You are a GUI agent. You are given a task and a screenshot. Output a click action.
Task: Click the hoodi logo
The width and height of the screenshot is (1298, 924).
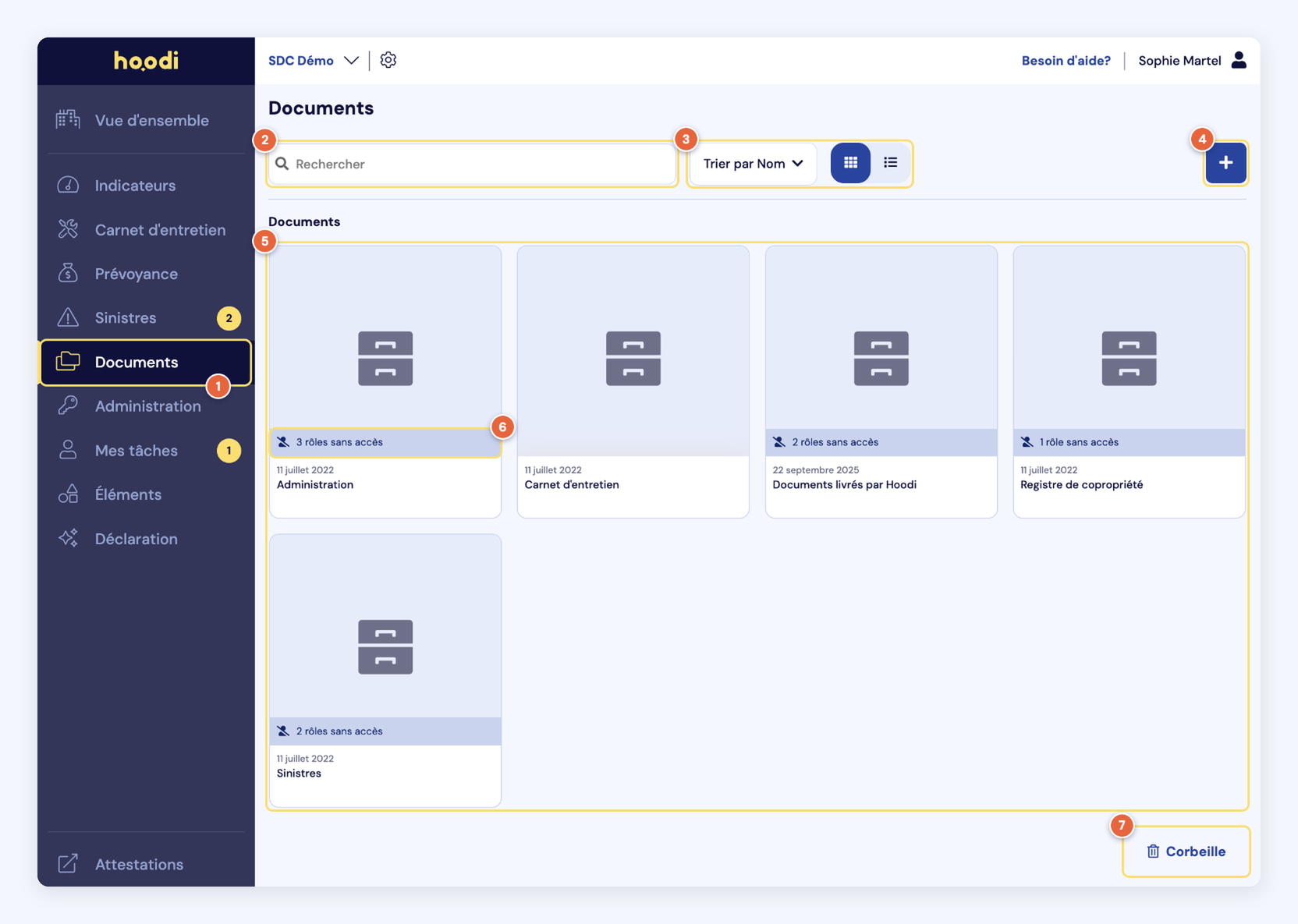[x=146, y=61]
